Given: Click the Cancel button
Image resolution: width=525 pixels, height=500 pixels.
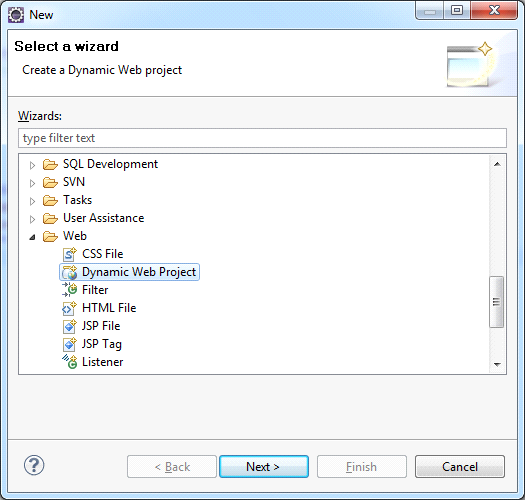Looking at the screenshot, I should tap(460, 467).
